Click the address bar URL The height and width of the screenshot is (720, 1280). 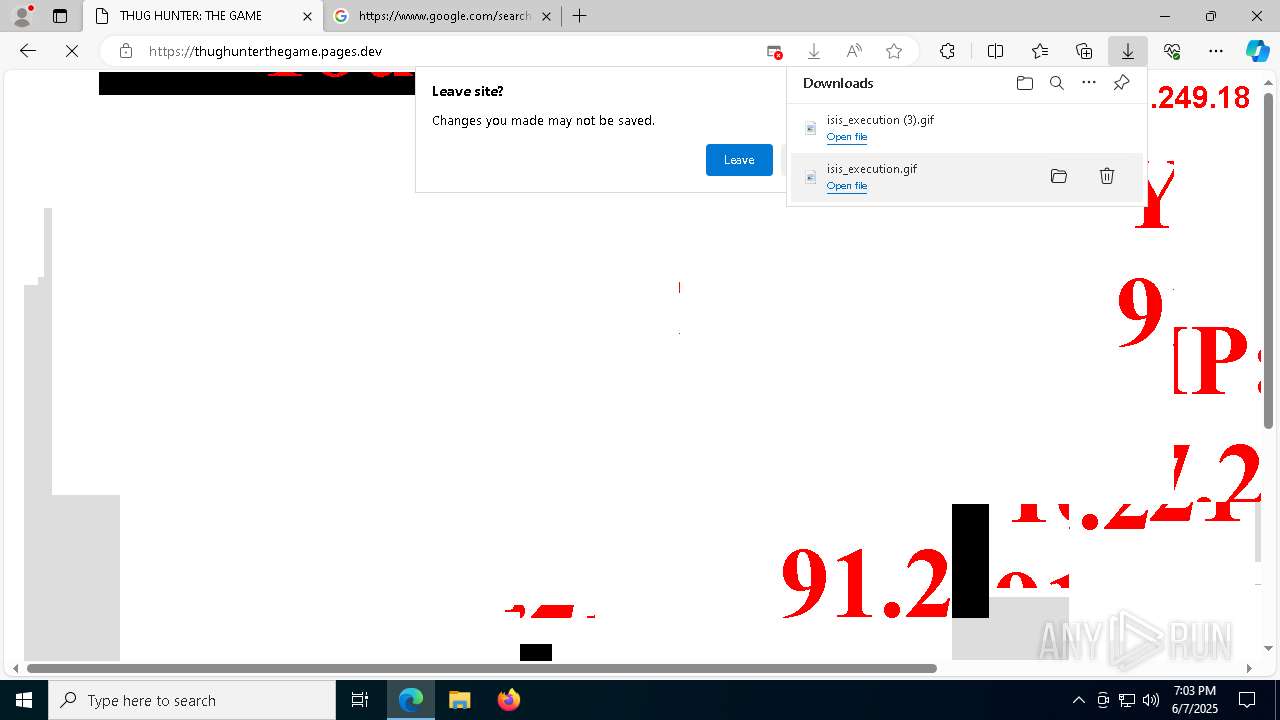pyautogui.click(x=265, y=51)
